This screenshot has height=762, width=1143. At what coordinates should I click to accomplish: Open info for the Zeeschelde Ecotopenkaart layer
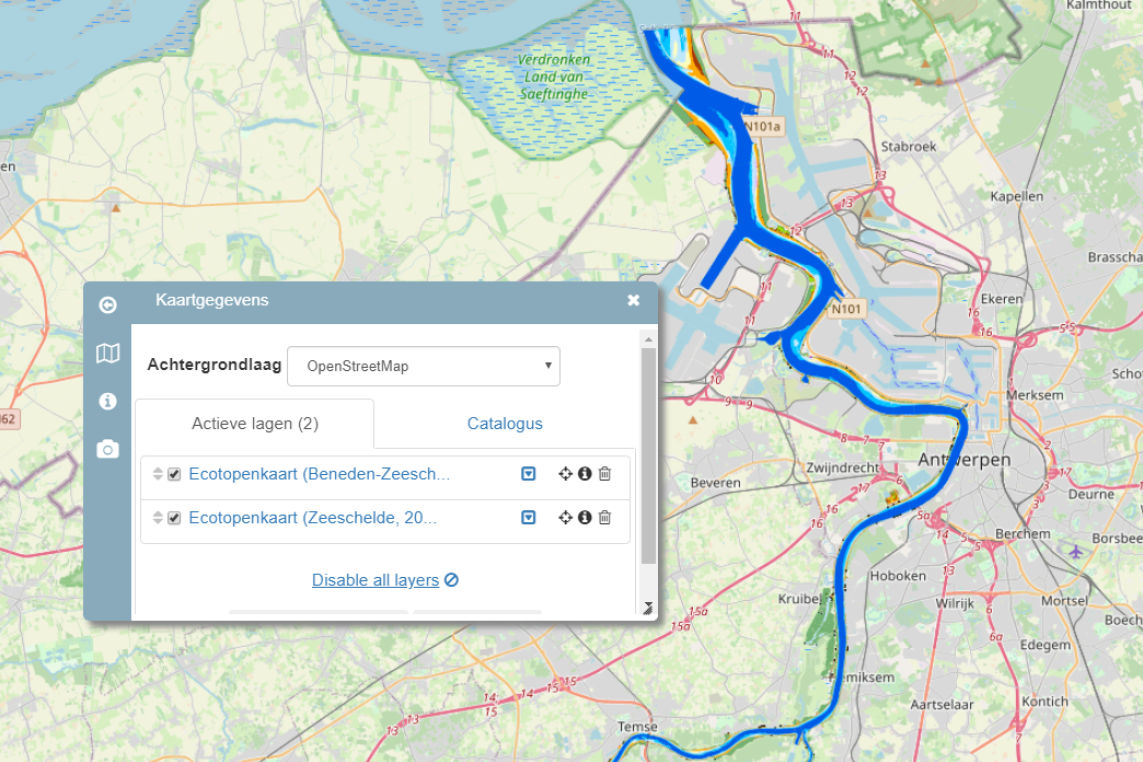pos(587,519)
